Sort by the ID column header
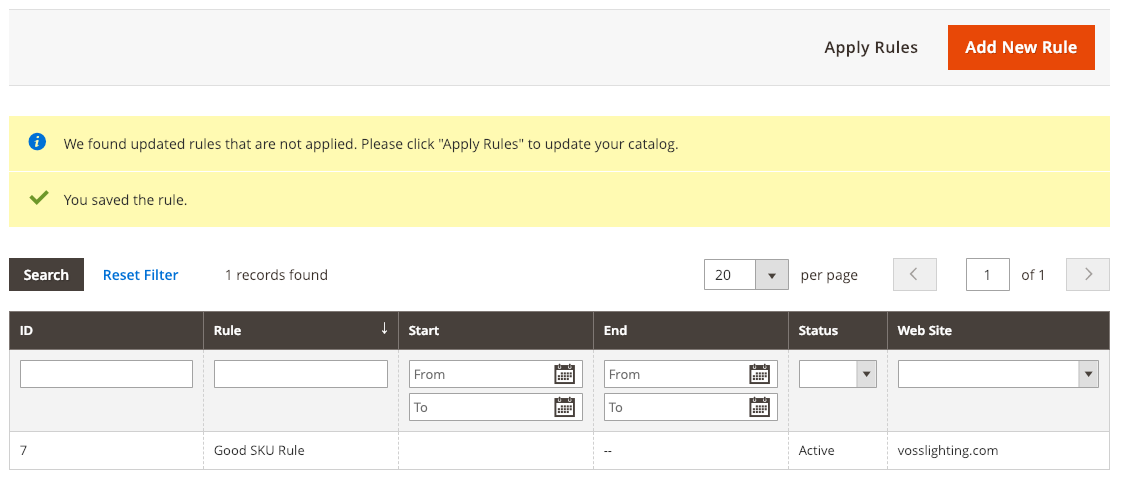 click(x=106, y=330)
